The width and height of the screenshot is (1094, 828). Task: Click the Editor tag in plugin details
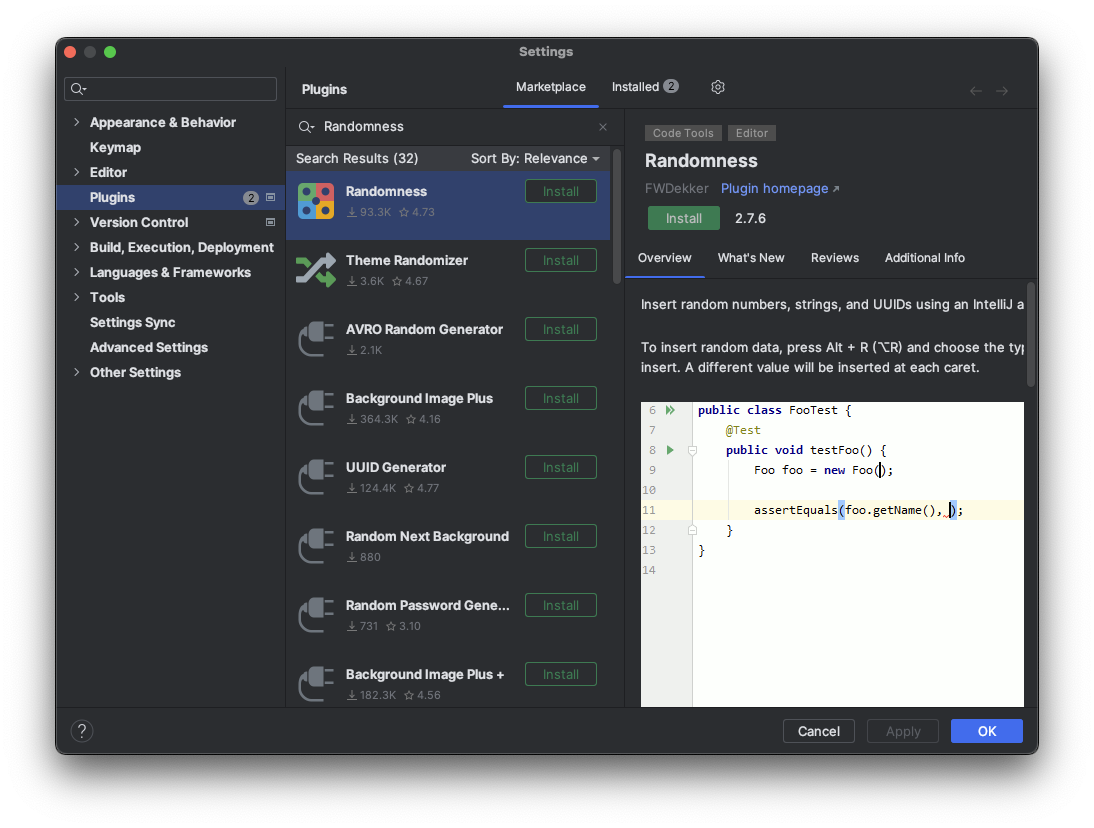pyautogui.click(x=751, y=133)
